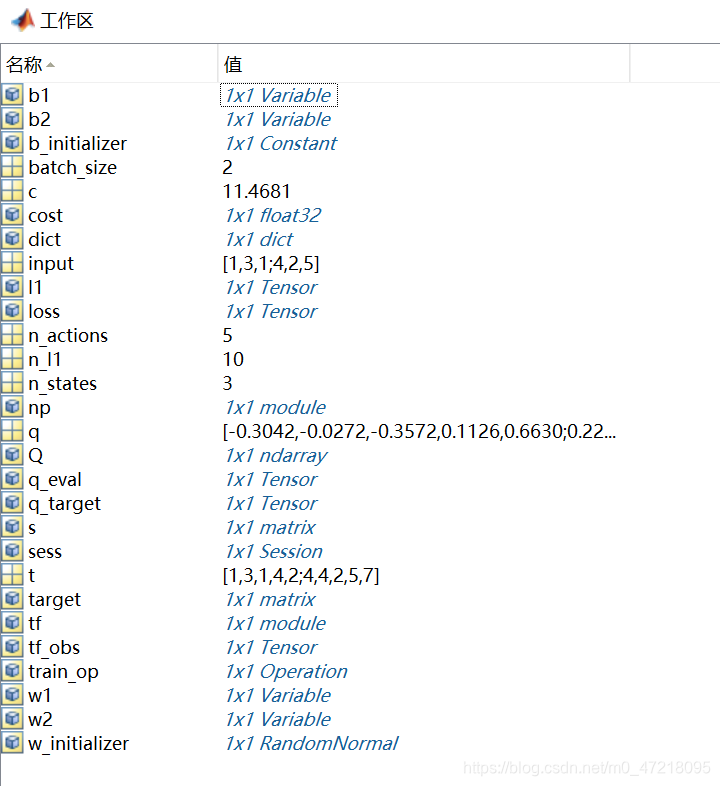Click the sess Session object icon
This screenshot has width=720, height=786.
[12, 551]
